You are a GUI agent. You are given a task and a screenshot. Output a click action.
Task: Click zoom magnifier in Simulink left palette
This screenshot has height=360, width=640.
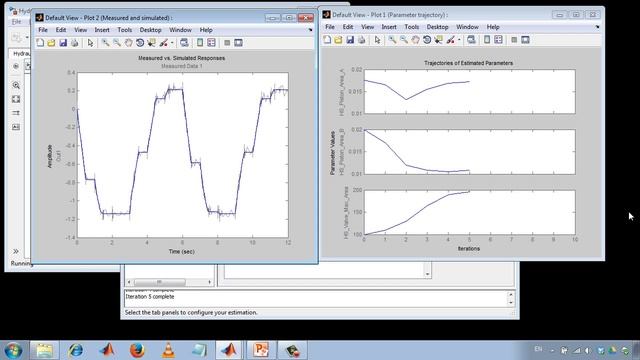(x=16, y=85)
